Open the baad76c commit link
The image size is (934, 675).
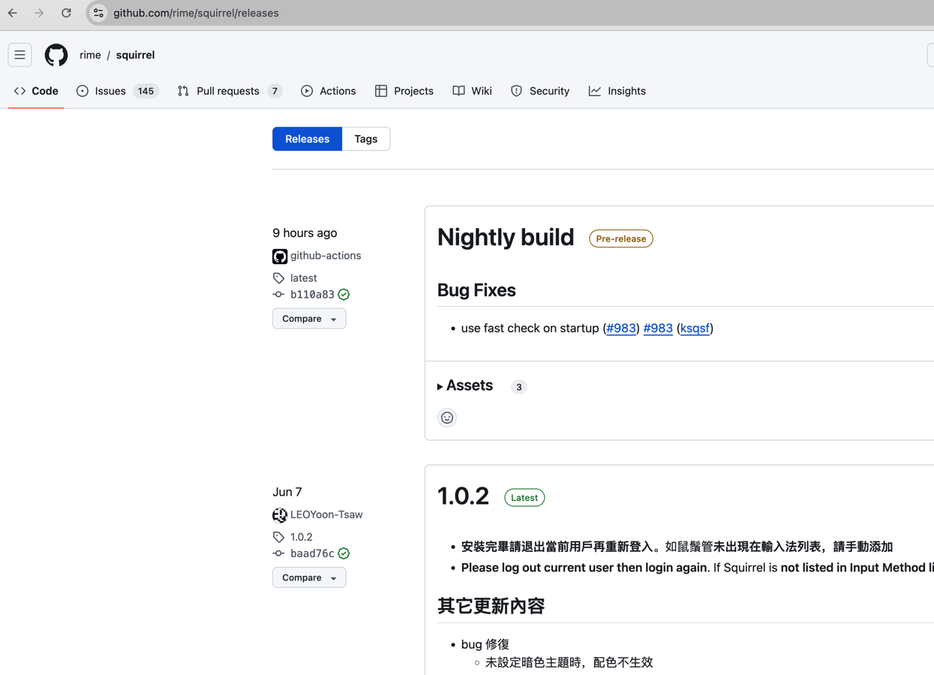(312, 553)
